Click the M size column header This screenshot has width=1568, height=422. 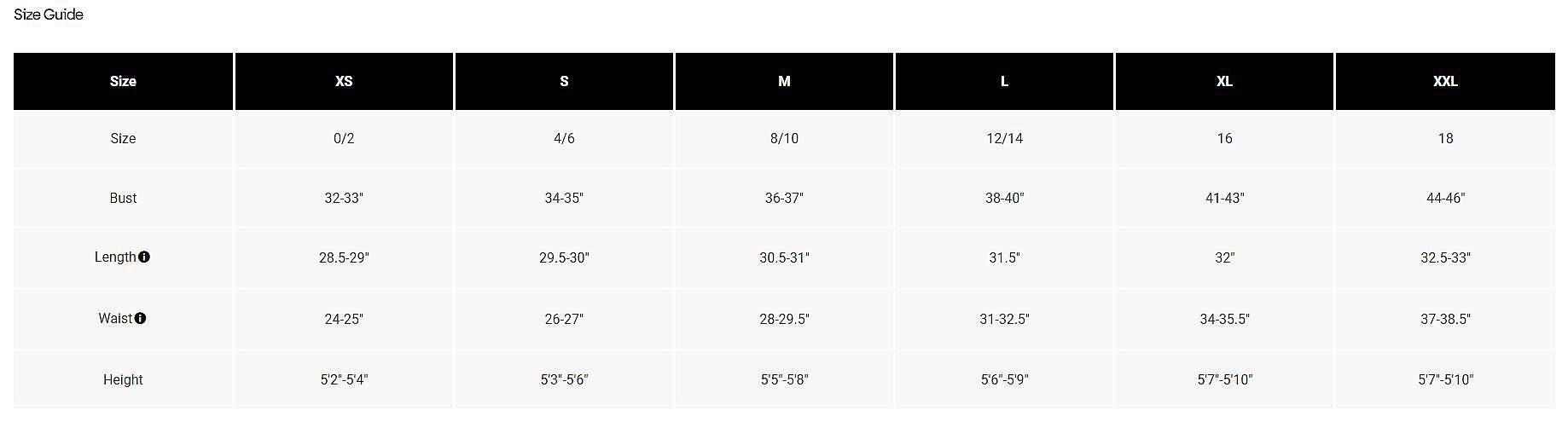(x=784, y=81)
